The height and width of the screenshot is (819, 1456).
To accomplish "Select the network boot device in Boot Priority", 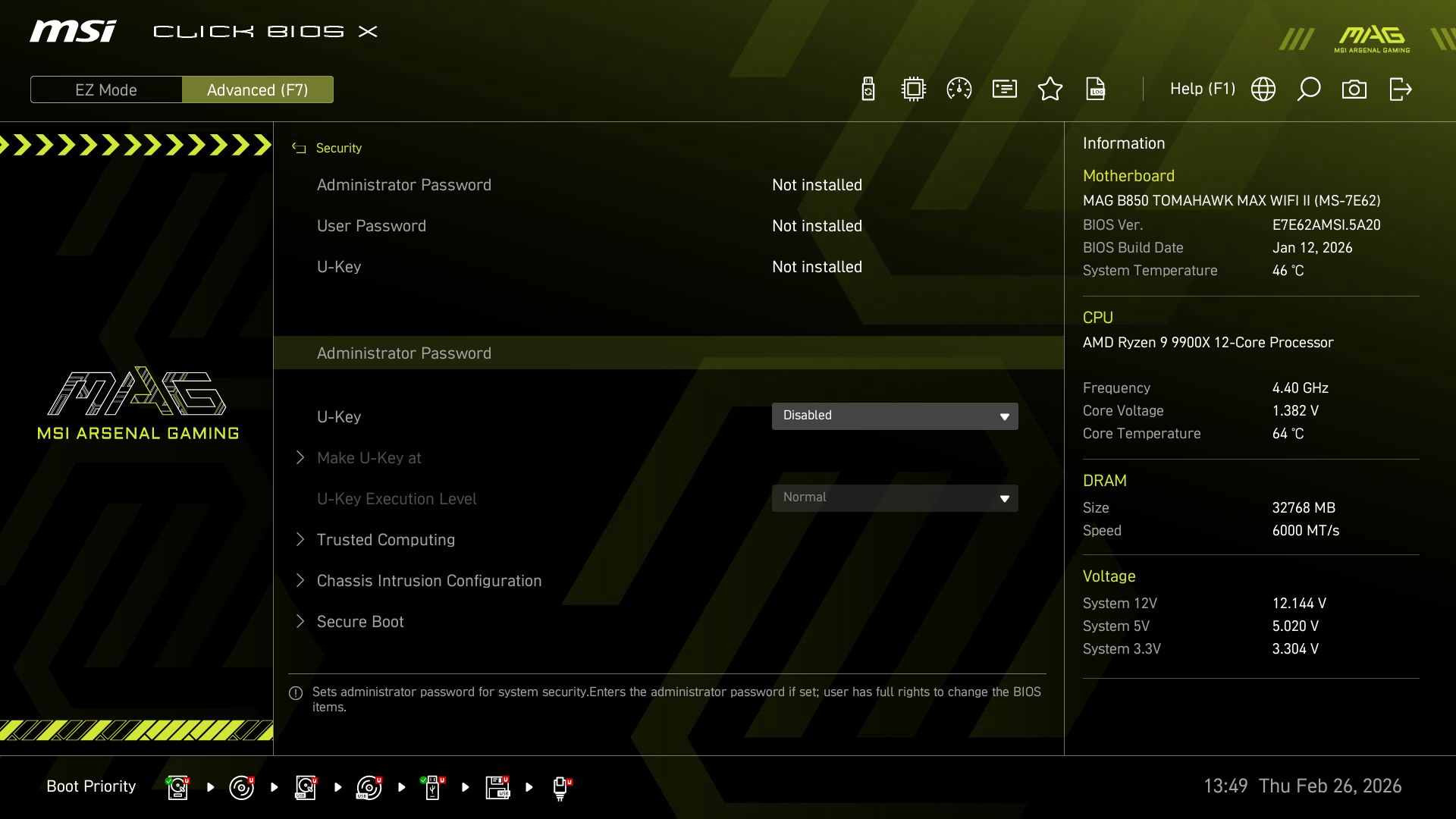I will (x=561, y=787).
